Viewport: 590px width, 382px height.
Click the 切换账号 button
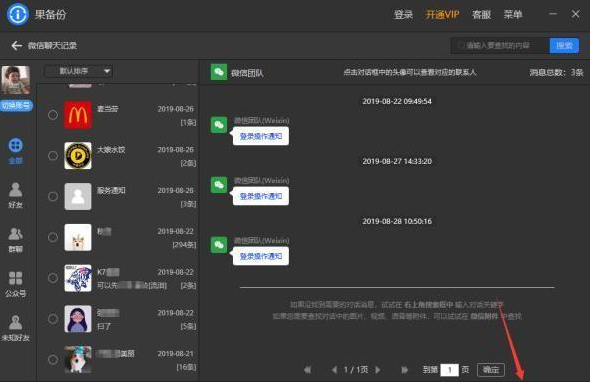point(16,106)
